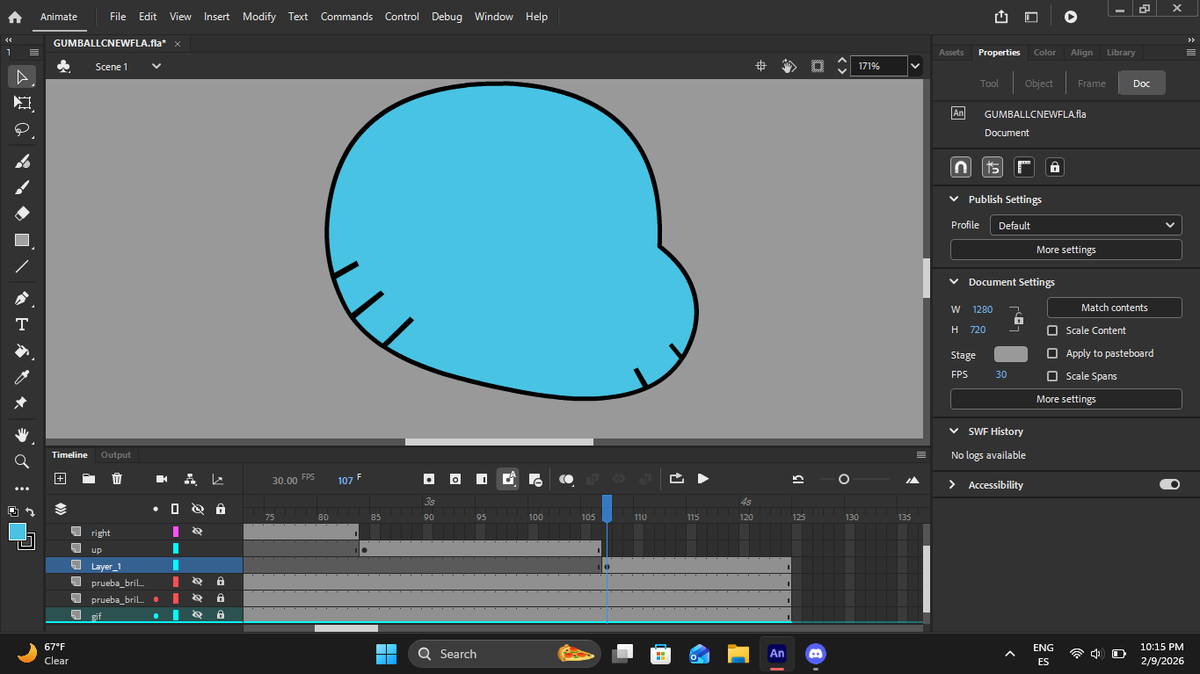This screenshot has width=1200, height=674.
Task: Unlock the gif layer
Action: pyautogui.click(x=220, y=615)
